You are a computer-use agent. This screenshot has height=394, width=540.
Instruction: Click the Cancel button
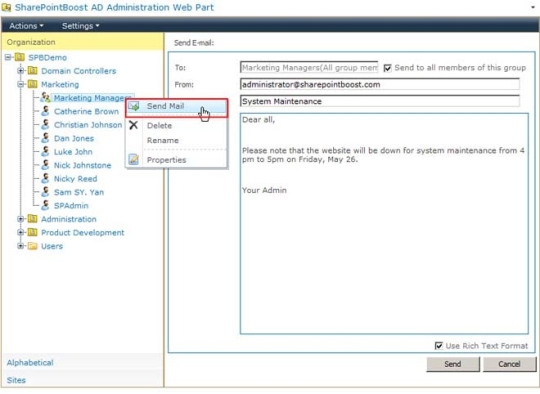(509, 364)
